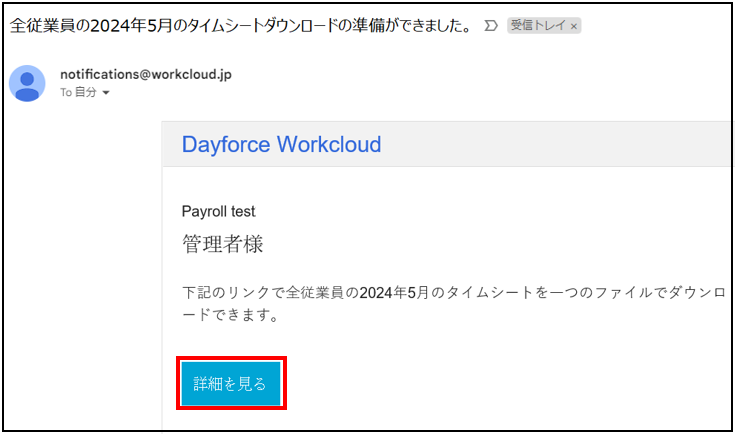Click the 管理者様 greeting text

[x=223, y=244]
